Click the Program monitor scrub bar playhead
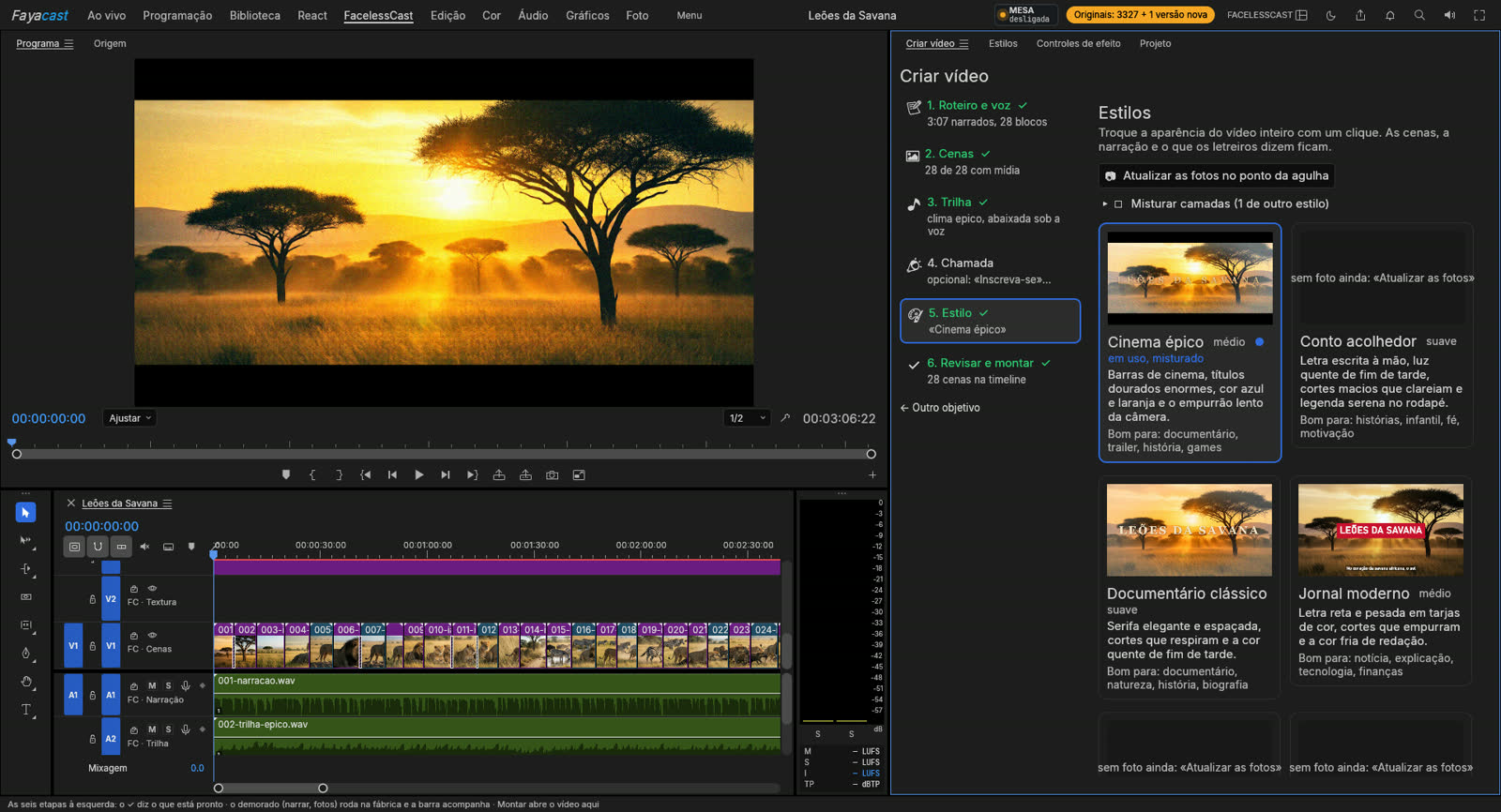Viewport: 1501px width, 812px height. click(x=12, y=442)
